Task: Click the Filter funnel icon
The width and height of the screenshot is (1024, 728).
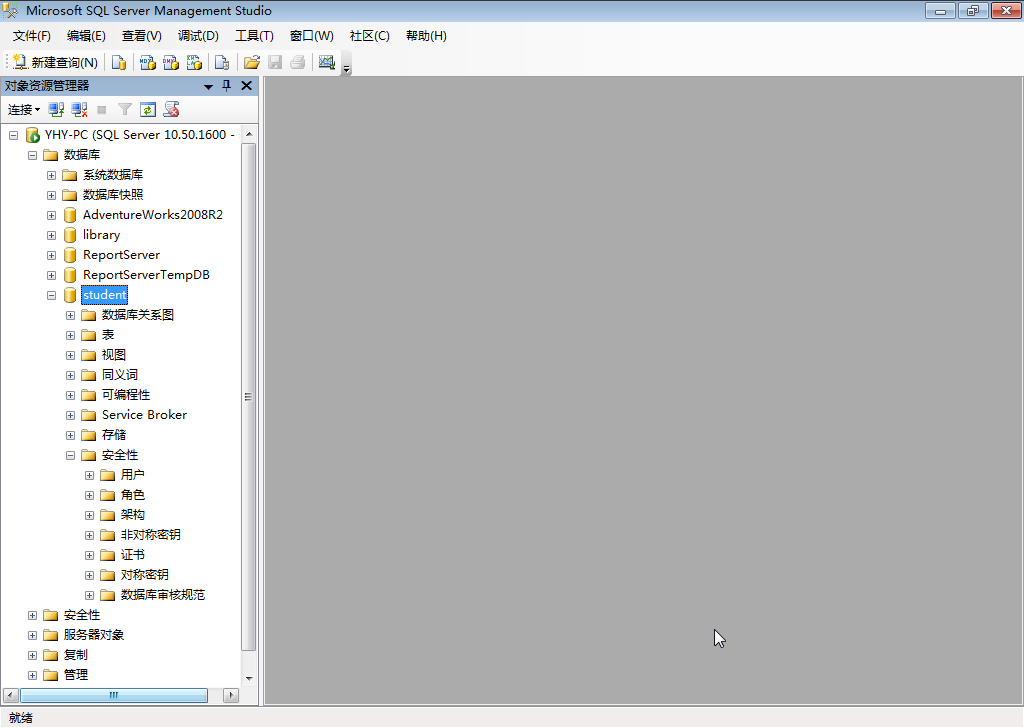Action: (125, 110)
